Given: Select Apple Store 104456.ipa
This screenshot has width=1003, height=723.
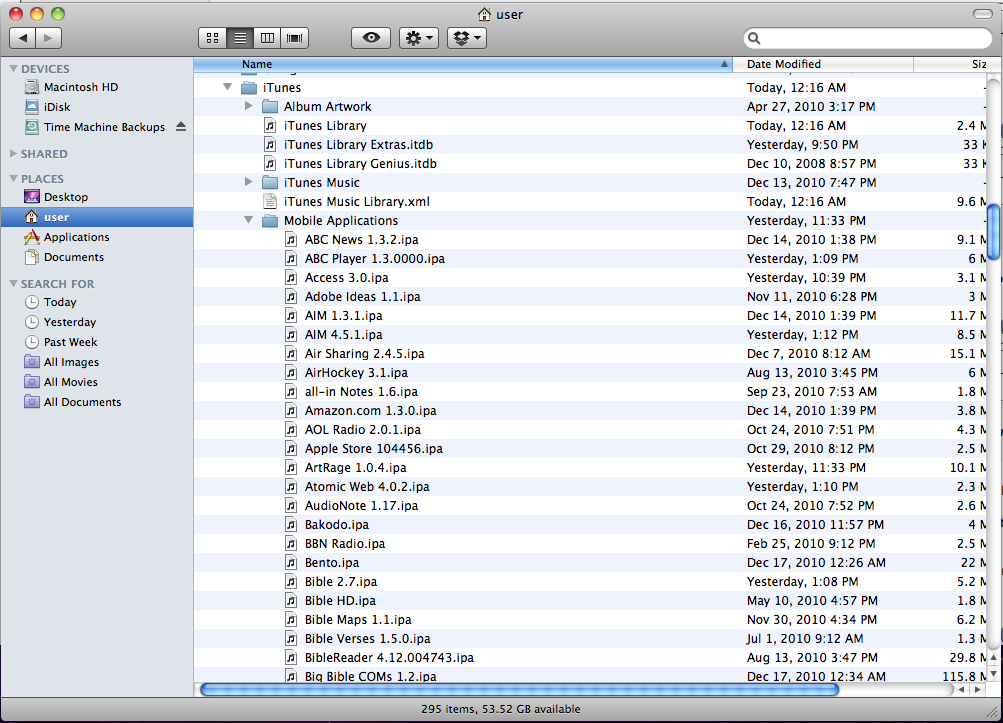Looking at the screenshot, I should click(374, 449).
